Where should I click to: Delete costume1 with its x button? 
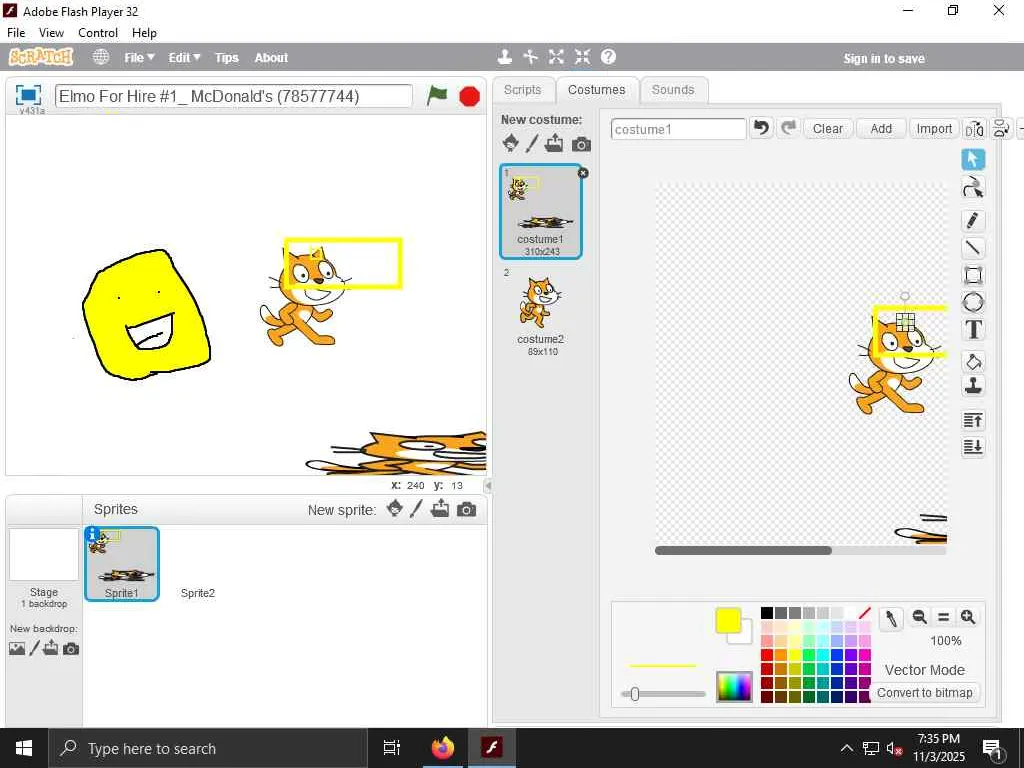pos(583,172)
